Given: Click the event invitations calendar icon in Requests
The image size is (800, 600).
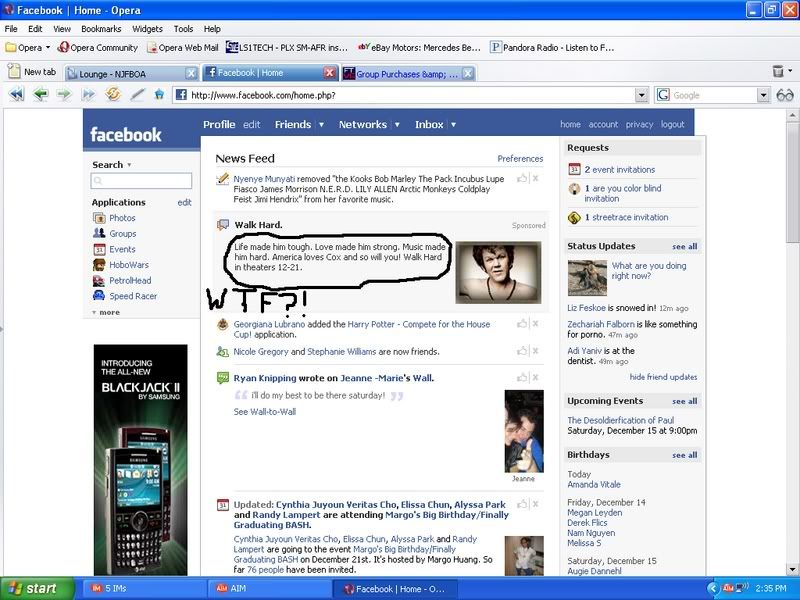Looking at the screenshot, I should [574, 169].
